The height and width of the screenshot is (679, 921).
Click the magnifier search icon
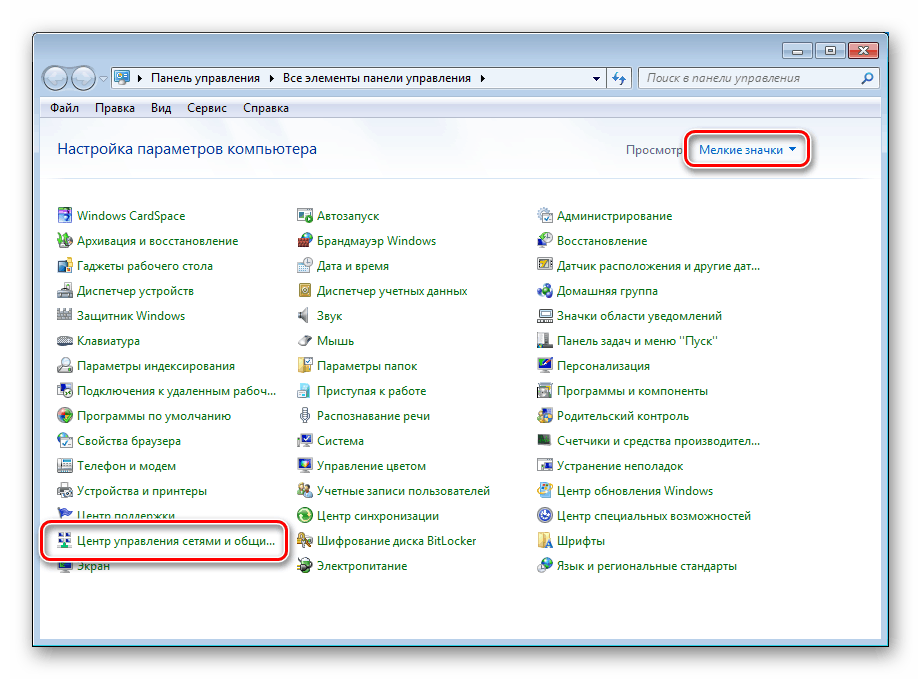[867, 78]
